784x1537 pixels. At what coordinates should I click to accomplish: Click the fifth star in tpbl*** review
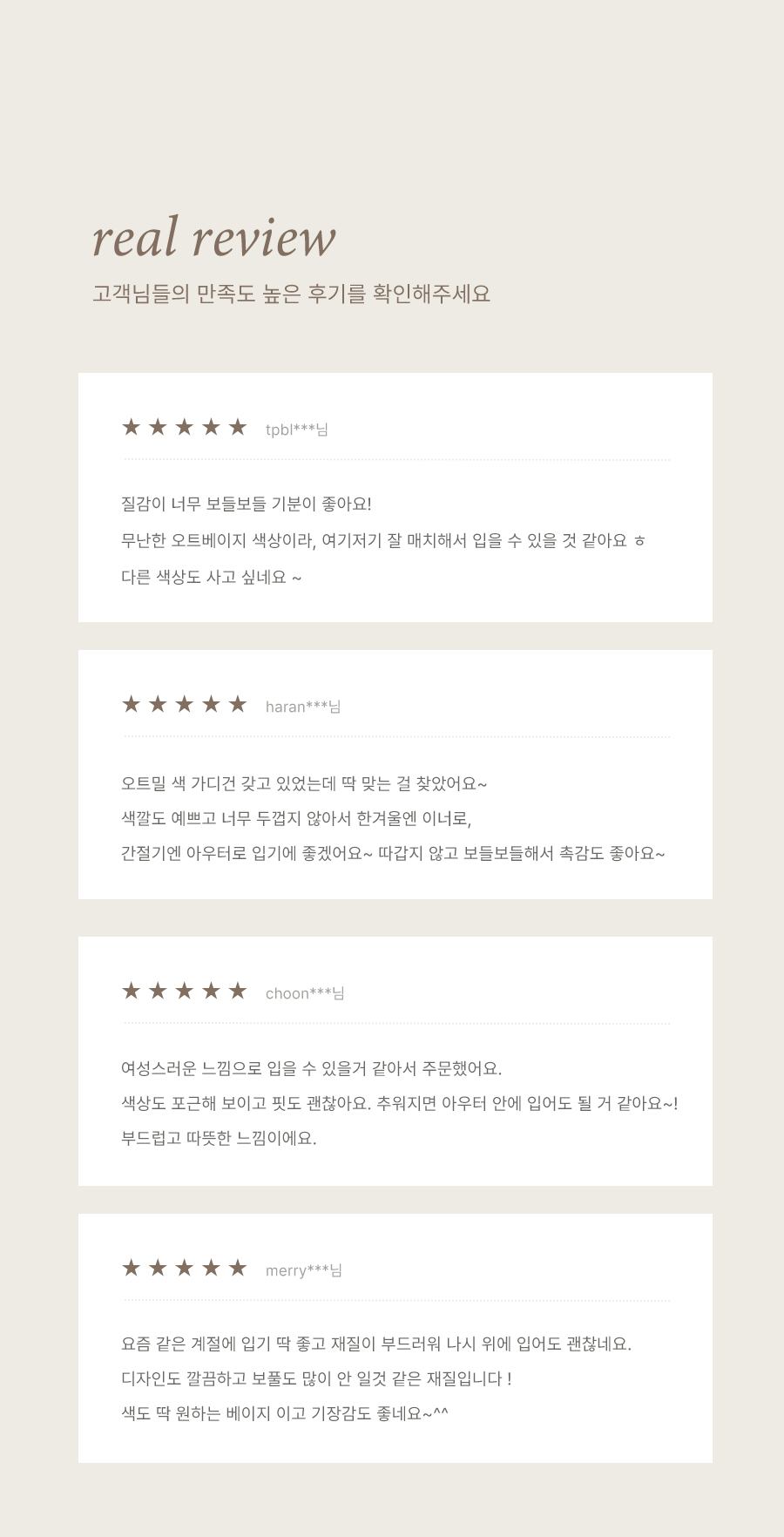[238, 427]
